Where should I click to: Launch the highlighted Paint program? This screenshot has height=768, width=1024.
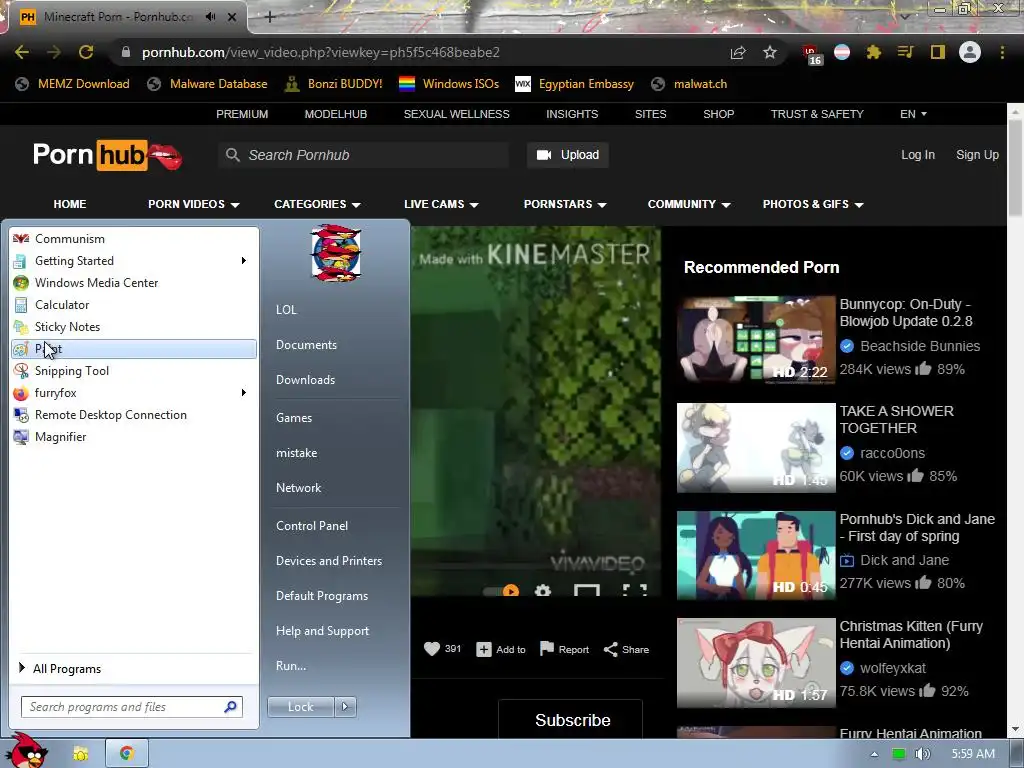pyautogui.click(x=134, y=349)
